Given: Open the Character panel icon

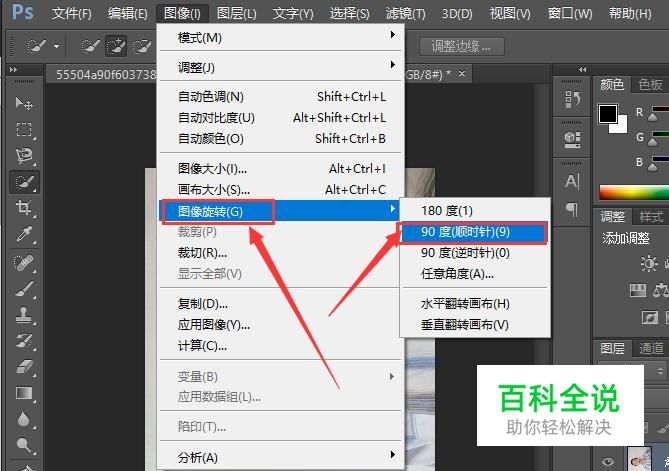Looking at the screenshot, I should pos(573,181).
